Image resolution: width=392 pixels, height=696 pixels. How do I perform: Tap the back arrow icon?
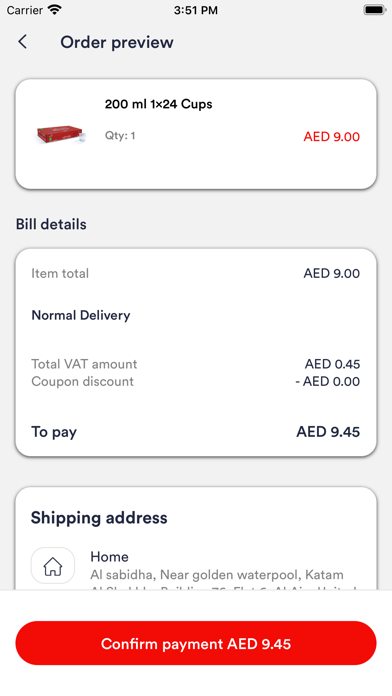tap(23, 42)
